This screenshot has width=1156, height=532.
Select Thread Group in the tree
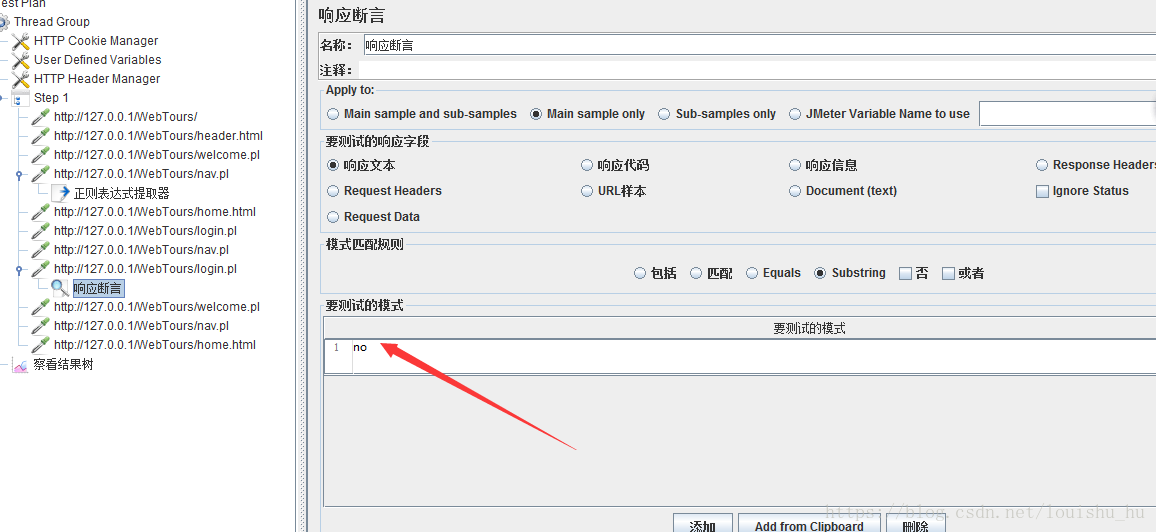52,22
